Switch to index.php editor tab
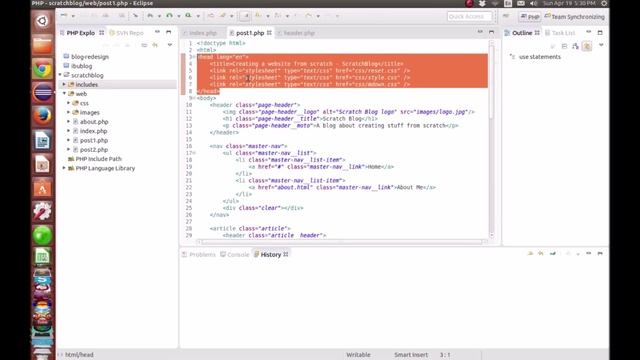Screen dimensions: 640x360 [203, 33]
